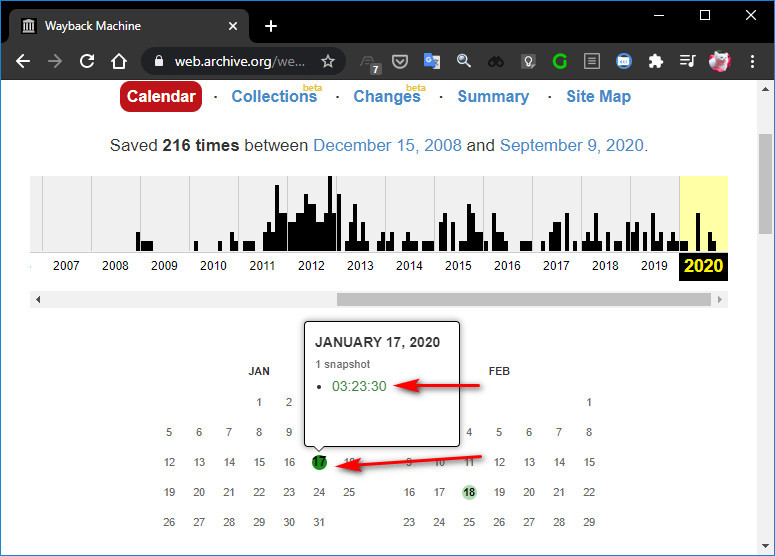Open the 03:23:30 snapshot link
The width and height of the screenshot is (775, 556).
pyautogui.click(x=359, y=386)
